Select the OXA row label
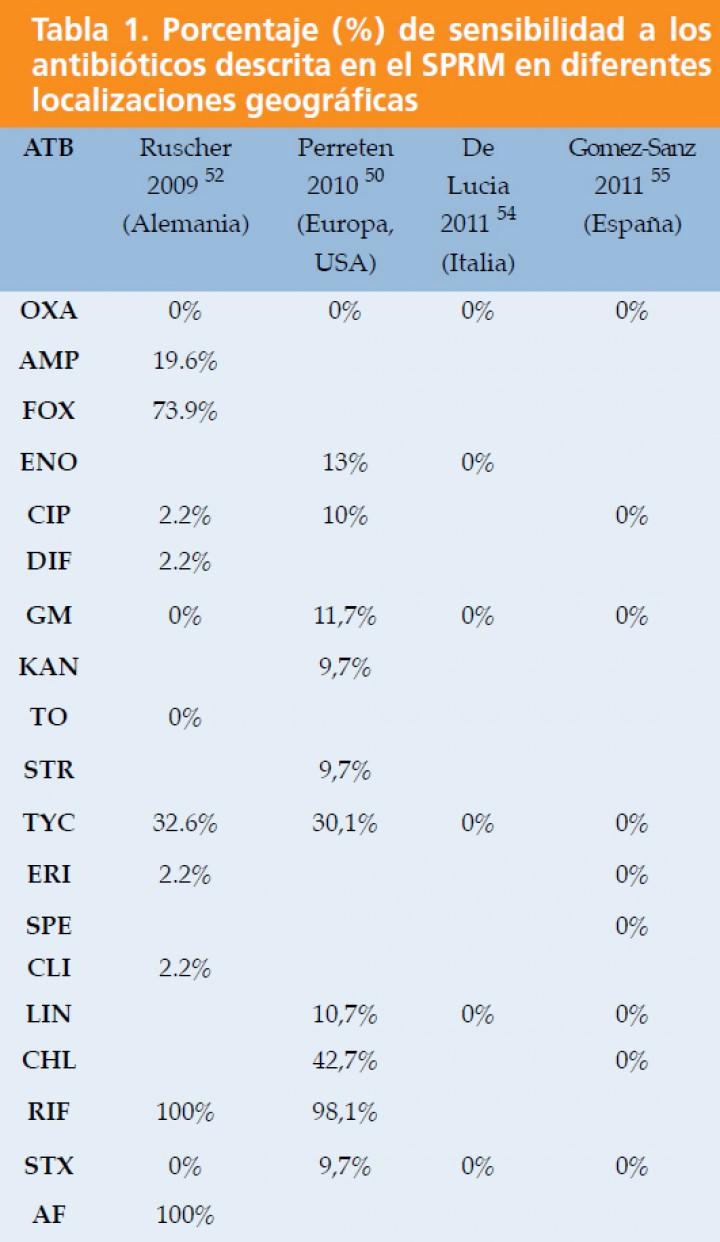The width and height of the screenshot is (720, 1242). [x=49, y=311]
